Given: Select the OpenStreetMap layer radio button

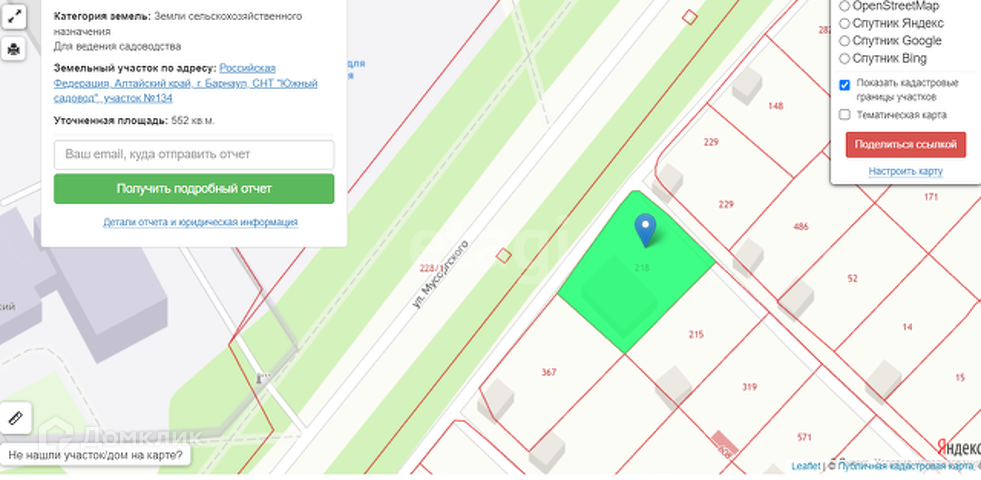Looking at the screenshot, I should (844, 6).
